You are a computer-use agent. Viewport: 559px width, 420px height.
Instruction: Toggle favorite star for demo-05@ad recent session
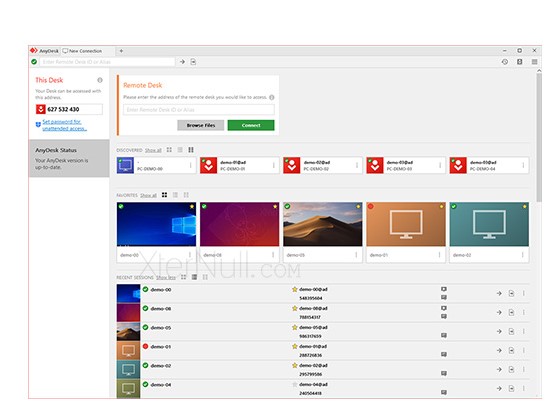[x=294, y=327]
